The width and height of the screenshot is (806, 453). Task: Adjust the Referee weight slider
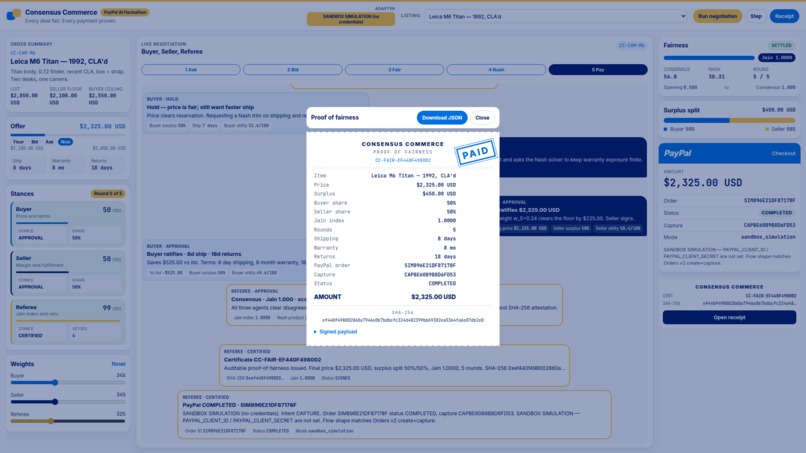(x=68, y=421)
